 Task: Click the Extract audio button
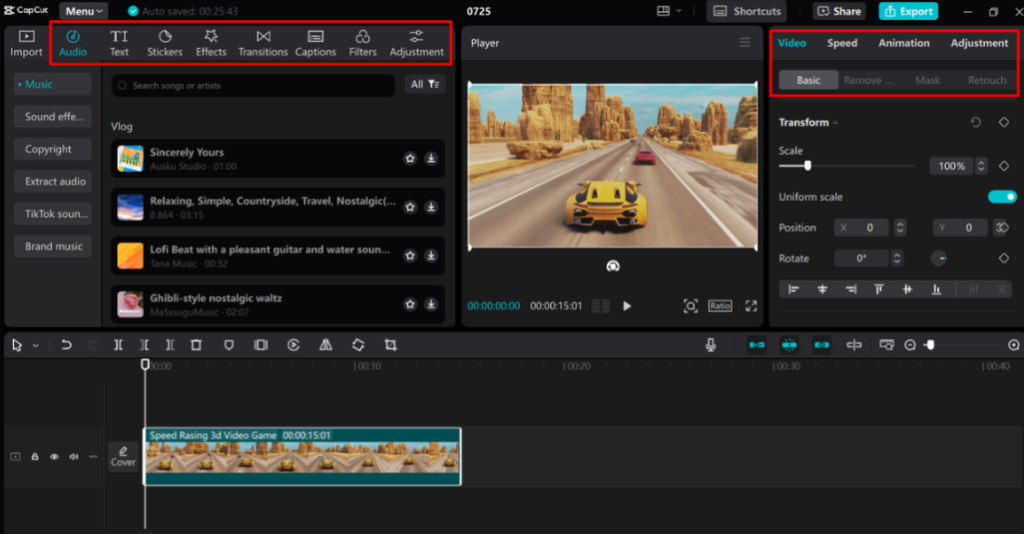(54, 181)
